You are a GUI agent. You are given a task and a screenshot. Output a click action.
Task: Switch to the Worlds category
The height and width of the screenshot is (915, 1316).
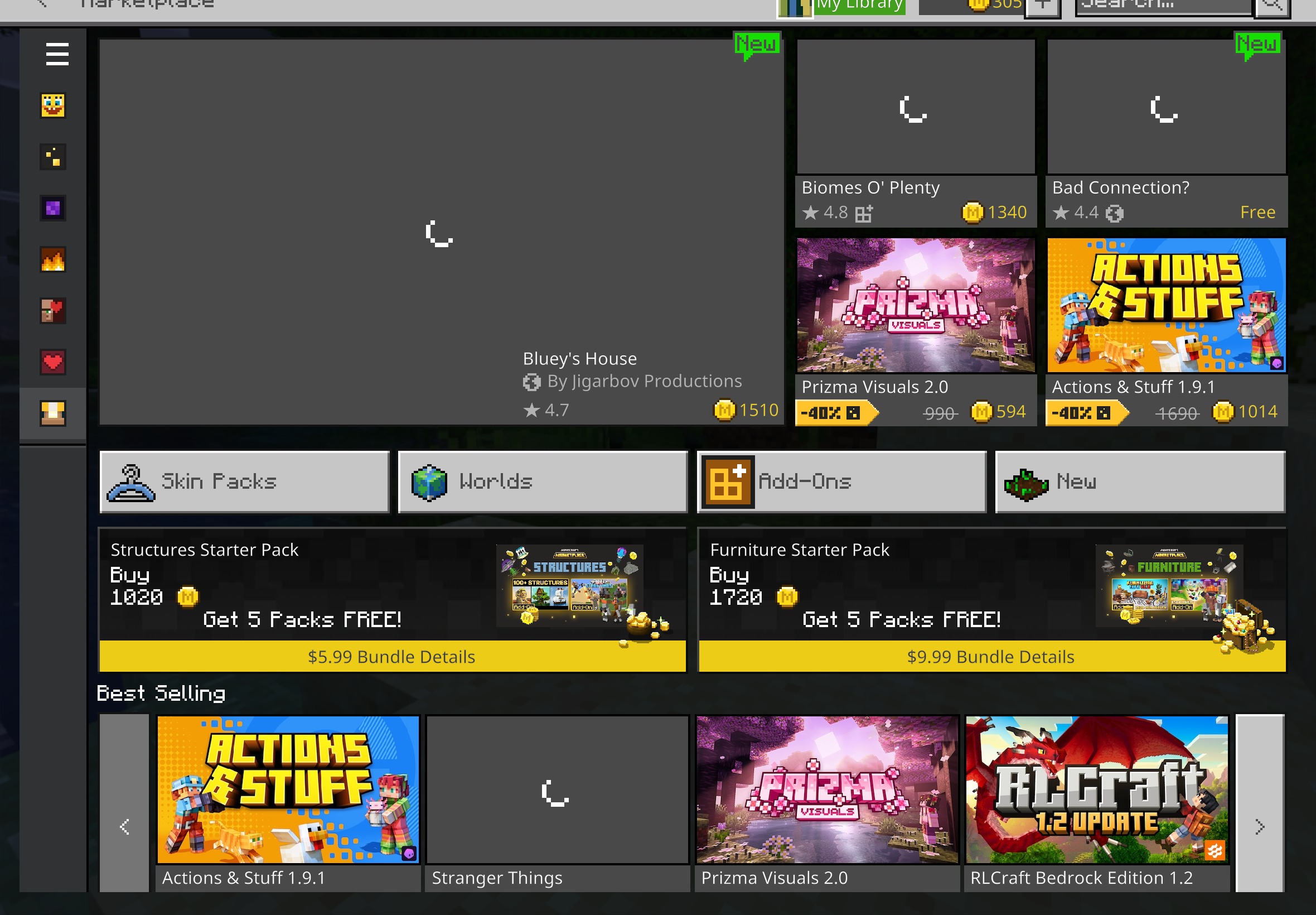pos(543,481)
